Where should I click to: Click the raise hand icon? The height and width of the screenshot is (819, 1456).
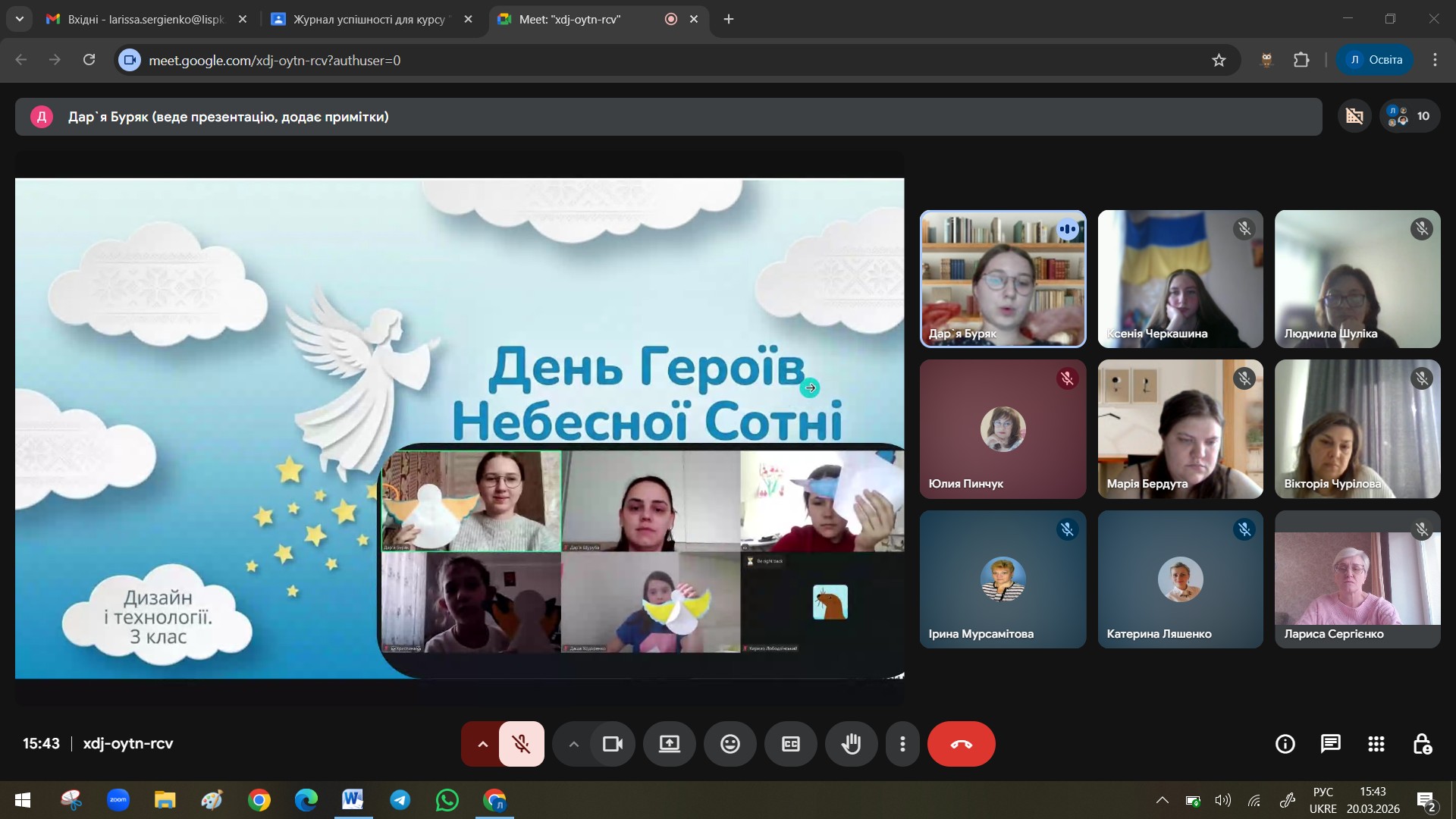pyautogui.click(x=851, y=744)
